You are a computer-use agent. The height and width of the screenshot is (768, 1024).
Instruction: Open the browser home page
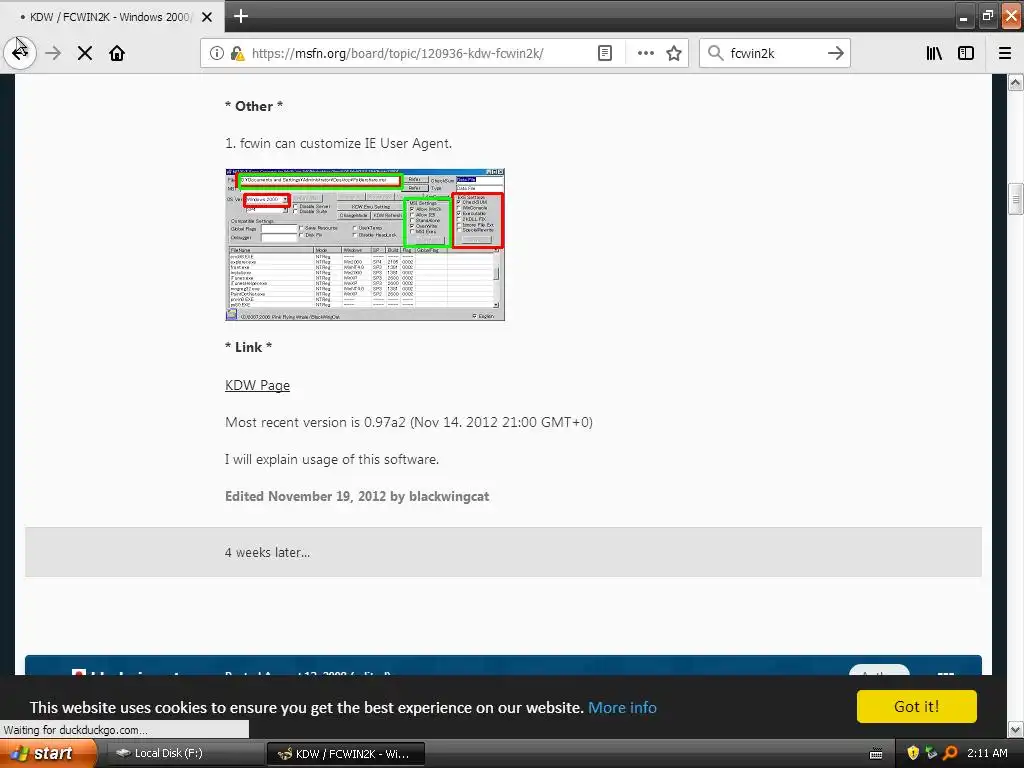coord(117,53)
